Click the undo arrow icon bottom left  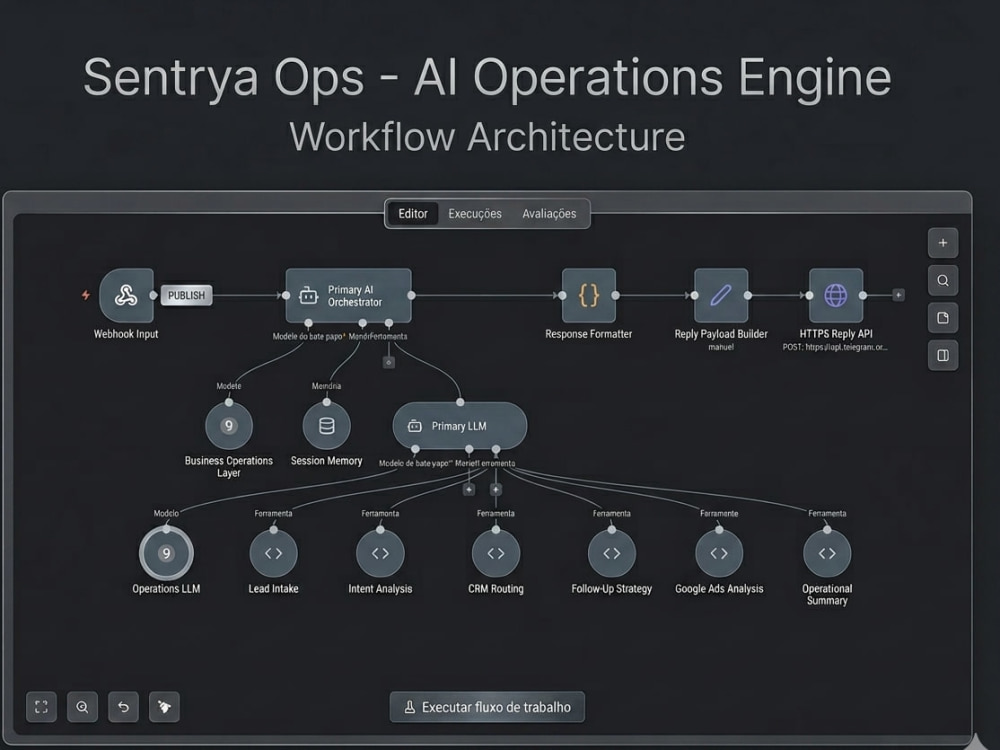[x=123, y=707]
